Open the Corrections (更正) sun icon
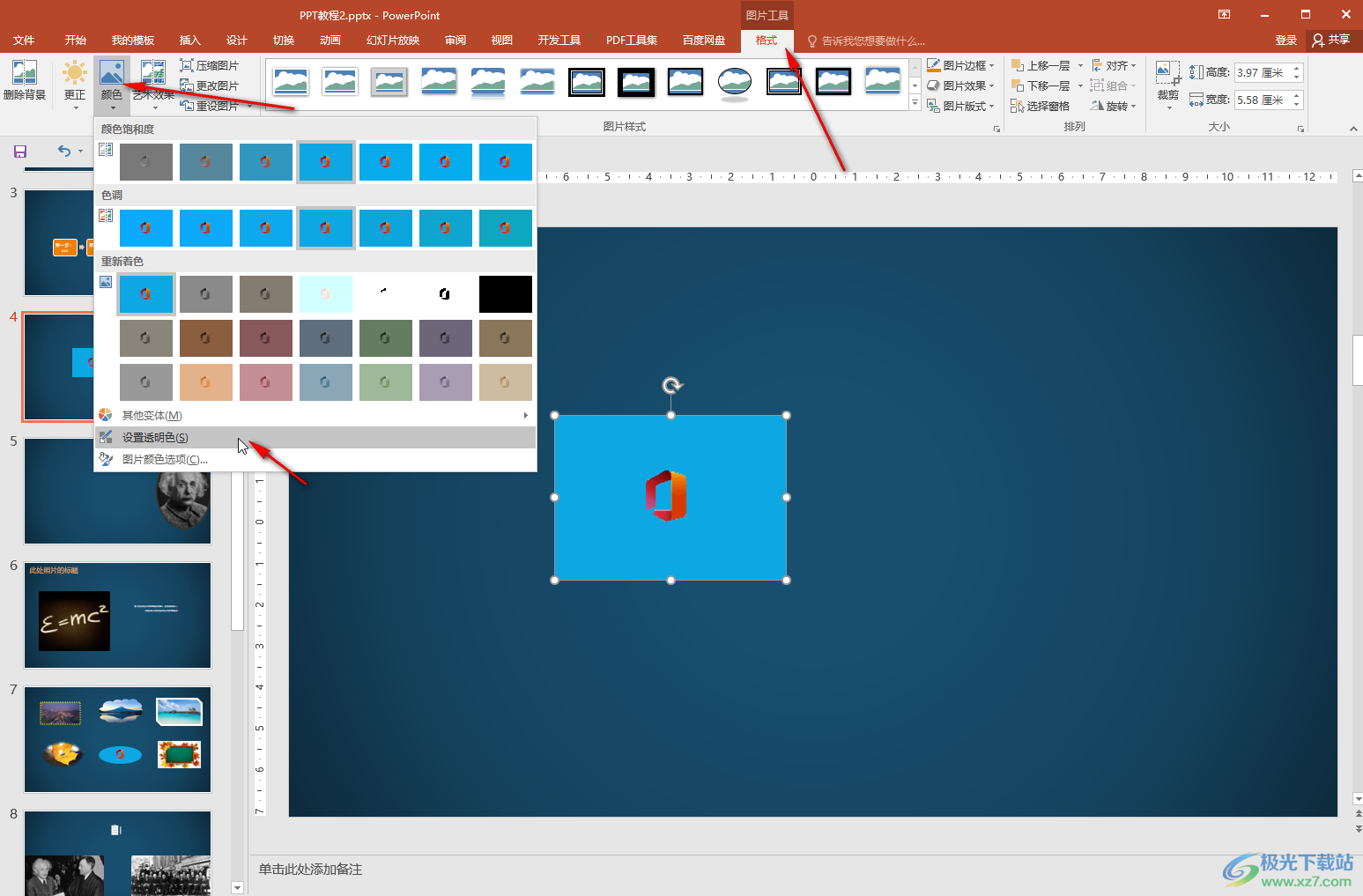 75,72
